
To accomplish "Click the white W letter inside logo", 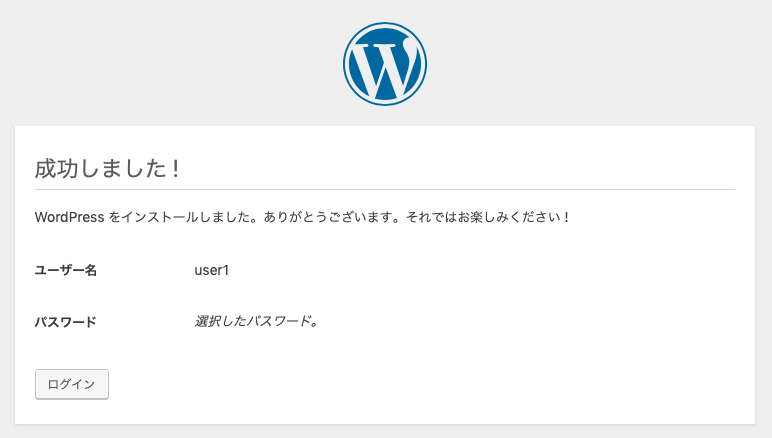I will (386, 67).
